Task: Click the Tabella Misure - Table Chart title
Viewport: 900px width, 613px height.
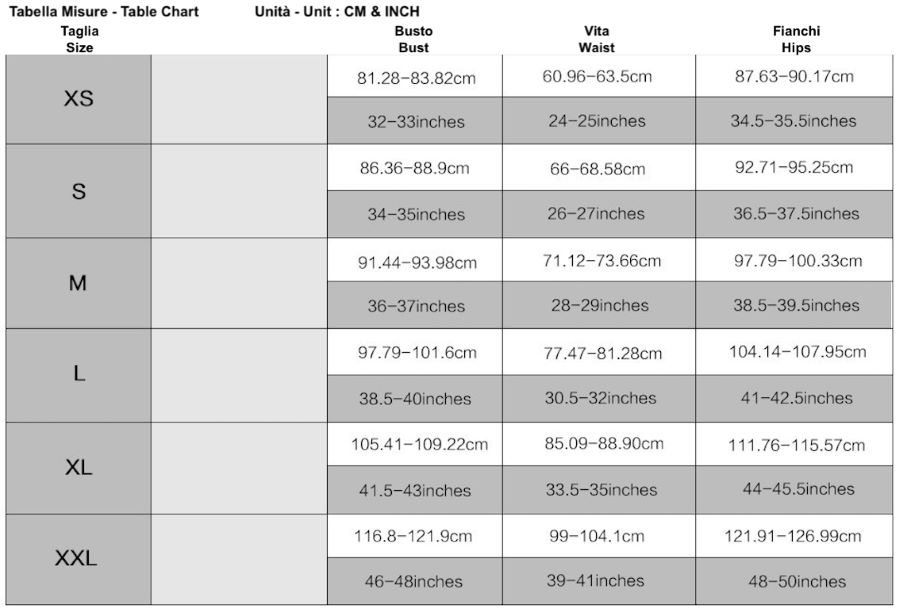Action: point(104,11)
